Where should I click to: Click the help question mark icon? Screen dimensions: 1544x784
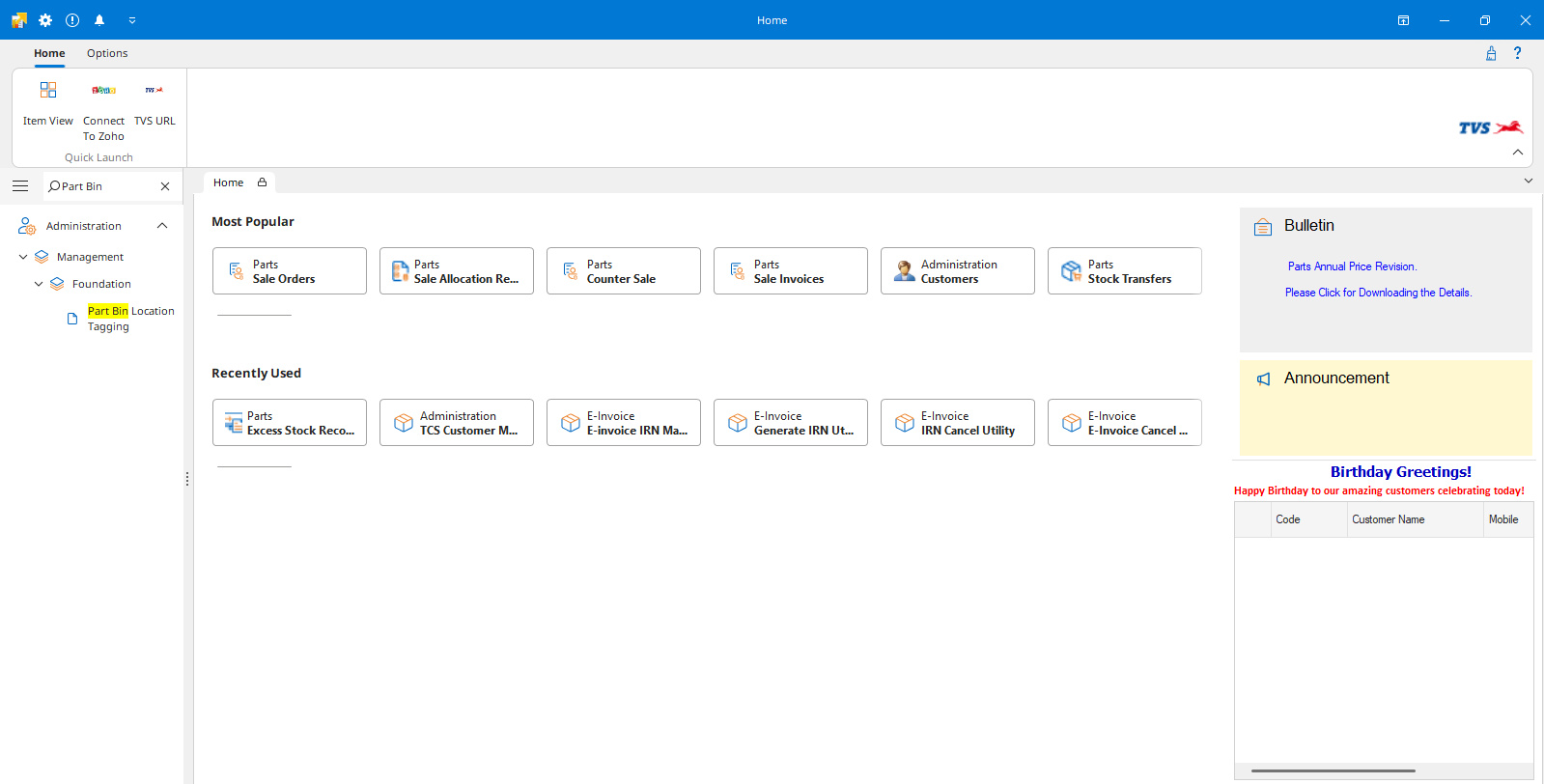point(1517,53)
